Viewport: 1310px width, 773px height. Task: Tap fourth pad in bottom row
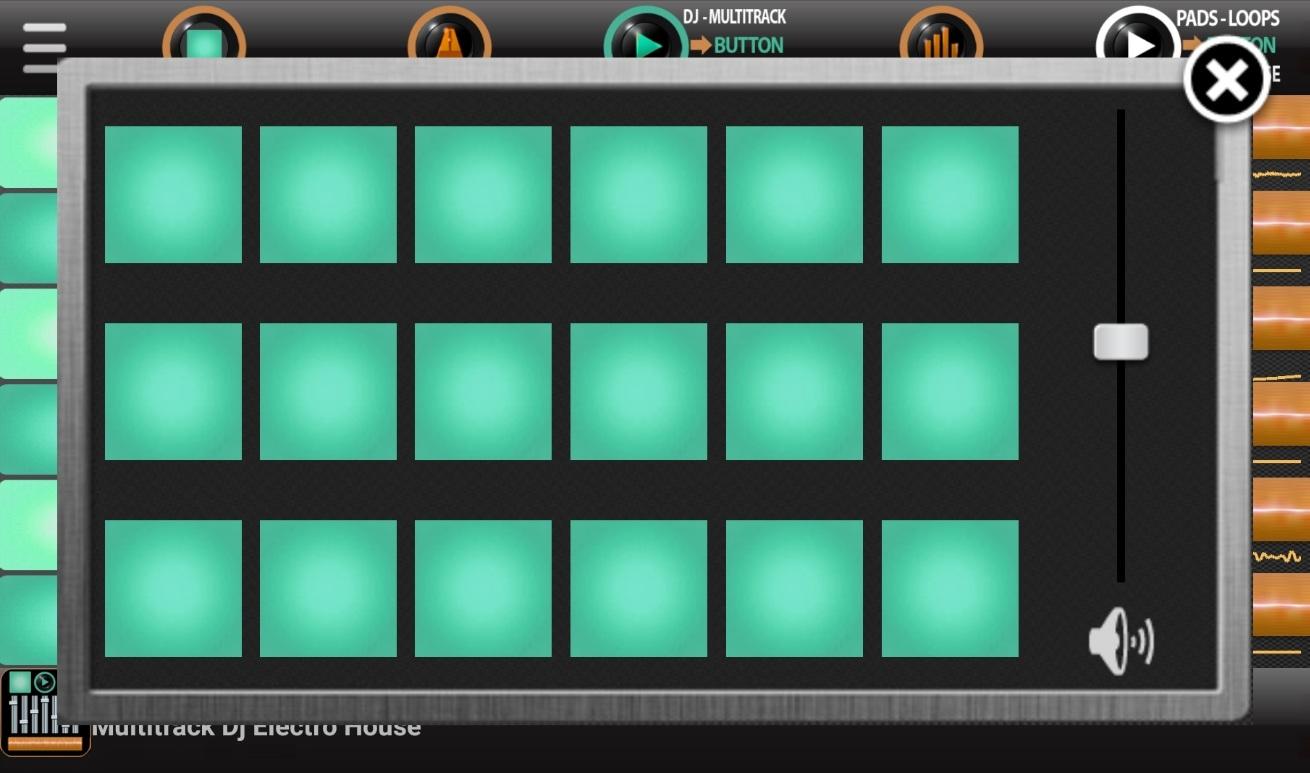pos(639,588)
